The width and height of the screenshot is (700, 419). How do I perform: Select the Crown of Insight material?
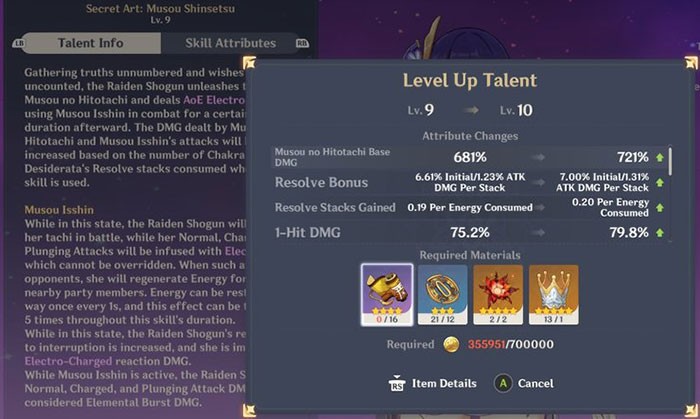click(x=554, y=295)
